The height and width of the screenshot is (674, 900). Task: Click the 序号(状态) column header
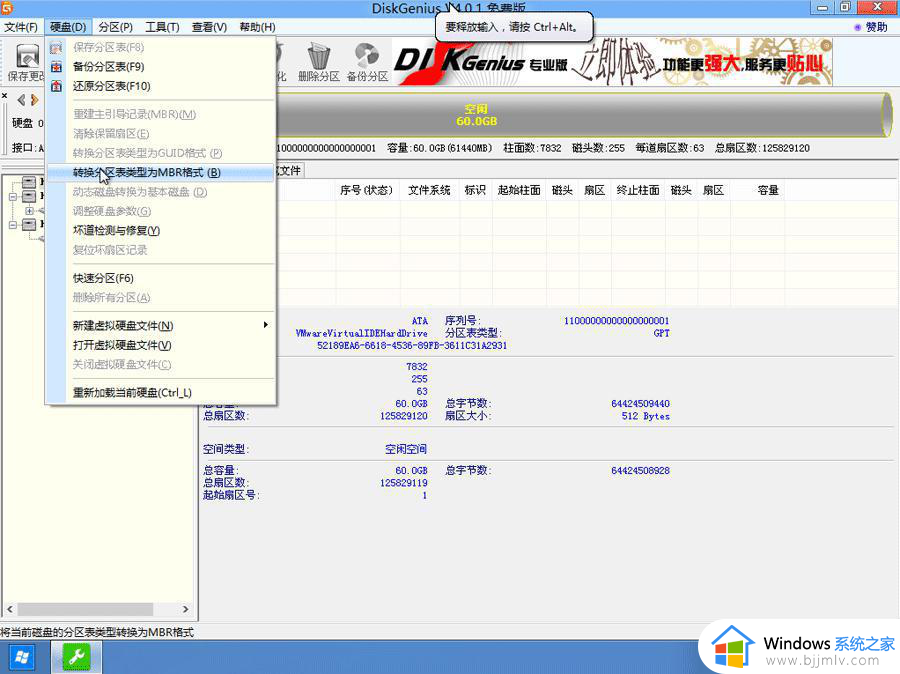[x=366, y=190]
